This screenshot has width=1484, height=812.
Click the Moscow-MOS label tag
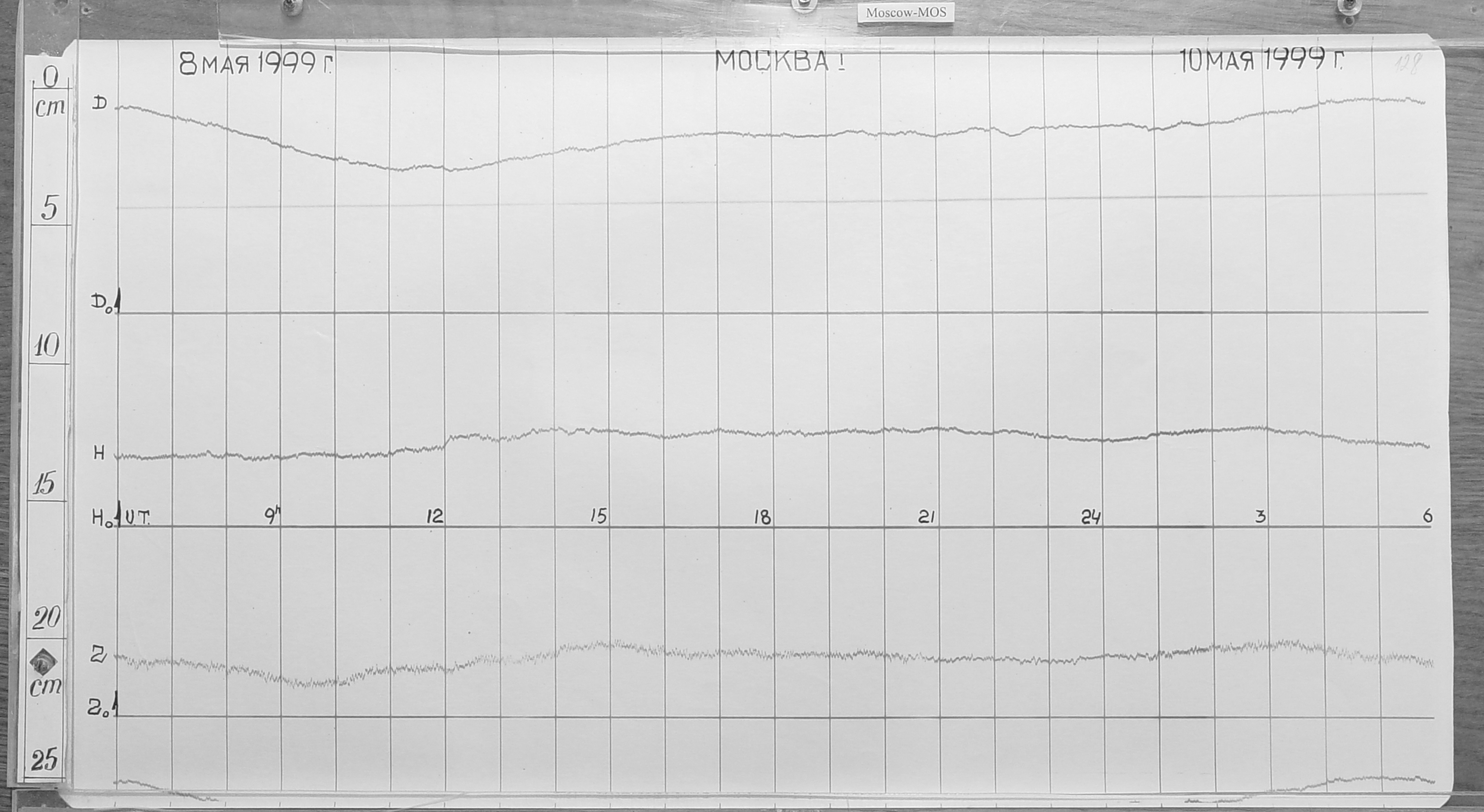click(906, 13)
